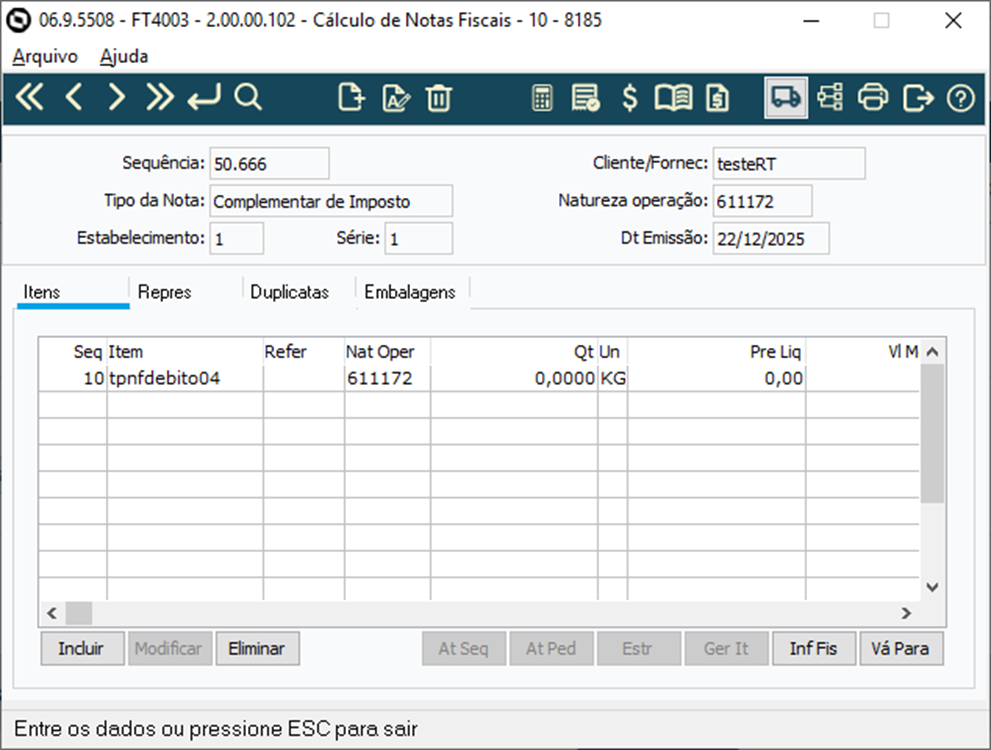Click the Vá Para button
Screen dimensions: 991x750
pyautogui.click(x=901, y=648)
